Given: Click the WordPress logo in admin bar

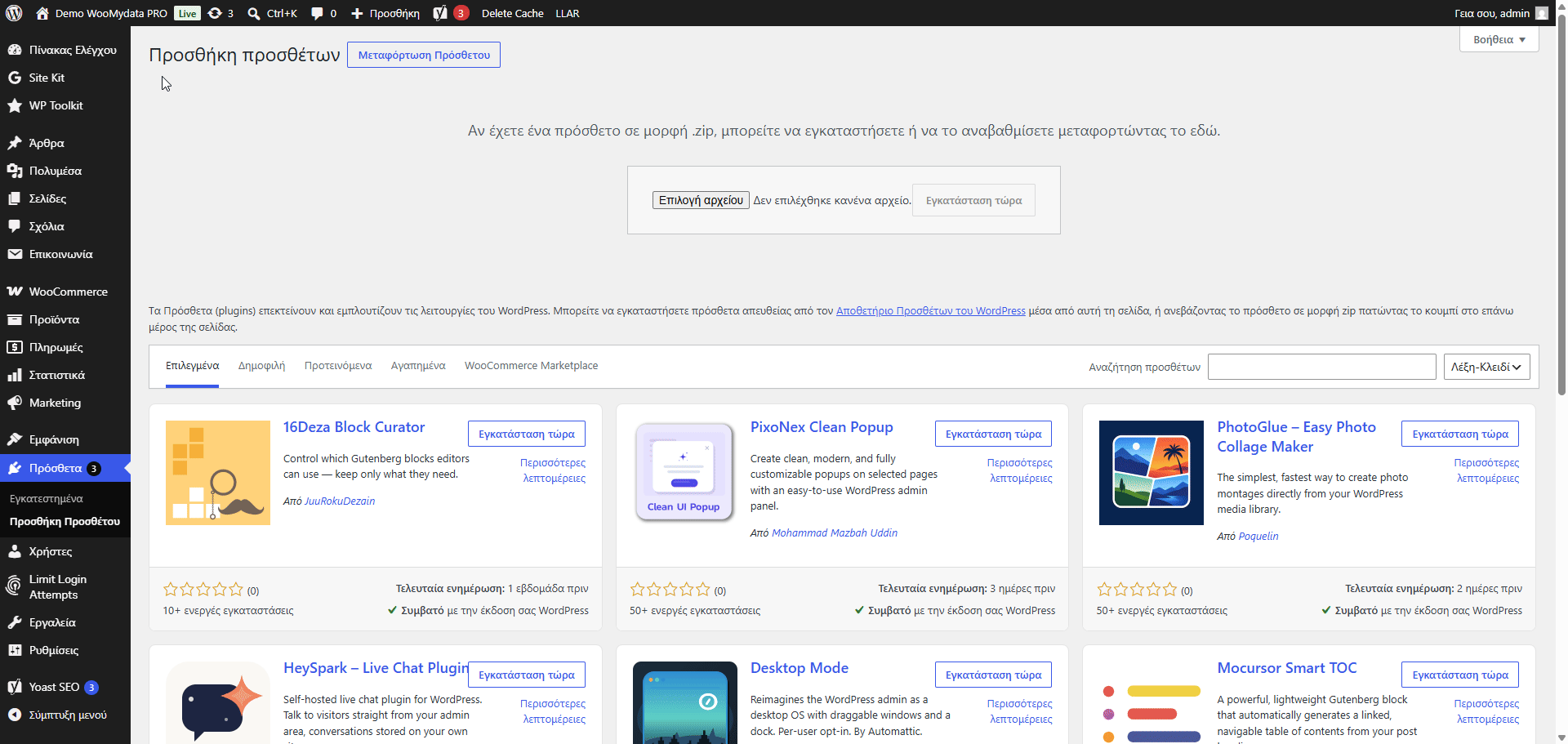Looking at the screenshot, I should coord(14,13).
